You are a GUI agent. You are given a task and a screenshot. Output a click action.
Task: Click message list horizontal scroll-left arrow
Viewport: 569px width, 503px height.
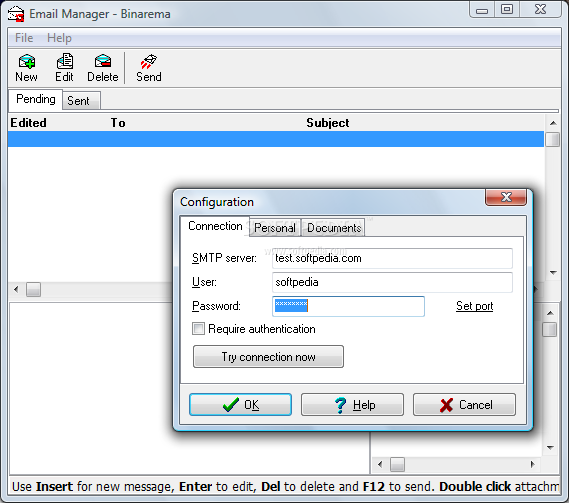[x=16, y=290]
